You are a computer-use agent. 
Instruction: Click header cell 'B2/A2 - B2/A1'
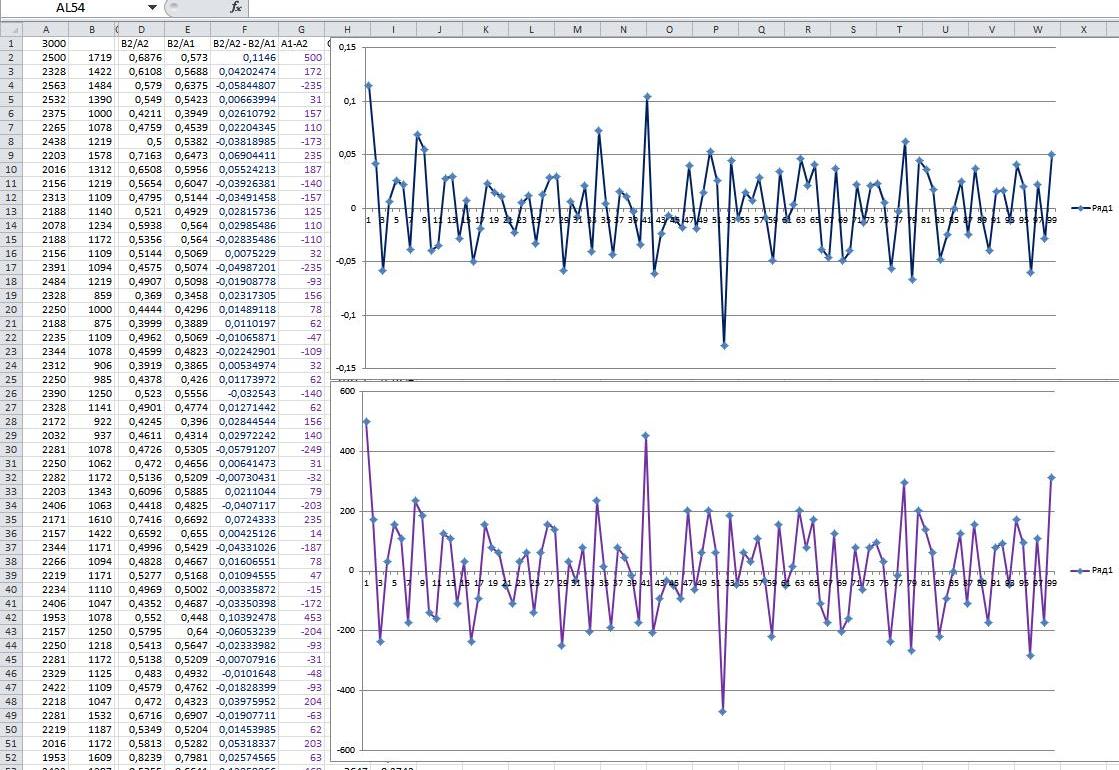pyautogui.click(x=244, y=44)
